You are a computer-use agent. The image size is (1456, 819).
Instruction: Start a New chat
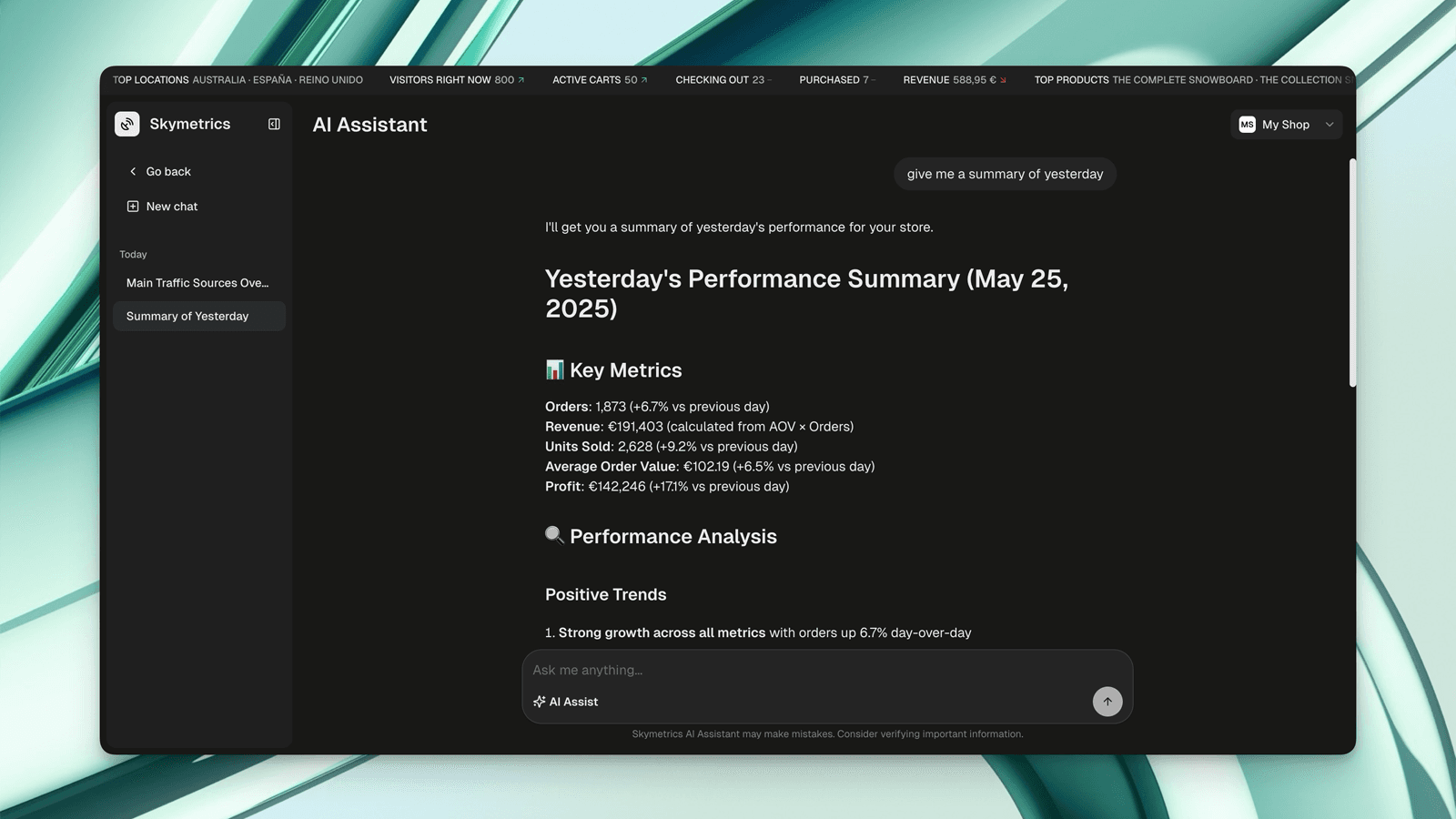coord(171,206)
